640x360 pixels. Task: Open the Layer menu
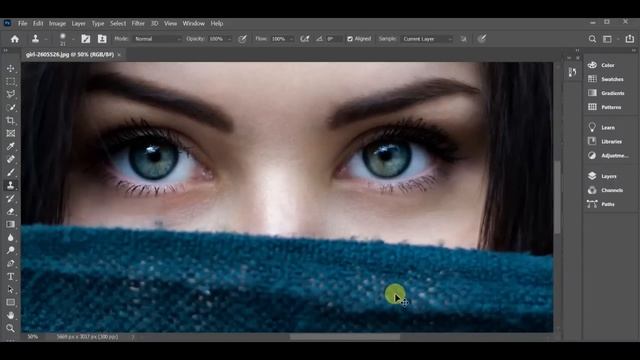pos(79,23)
